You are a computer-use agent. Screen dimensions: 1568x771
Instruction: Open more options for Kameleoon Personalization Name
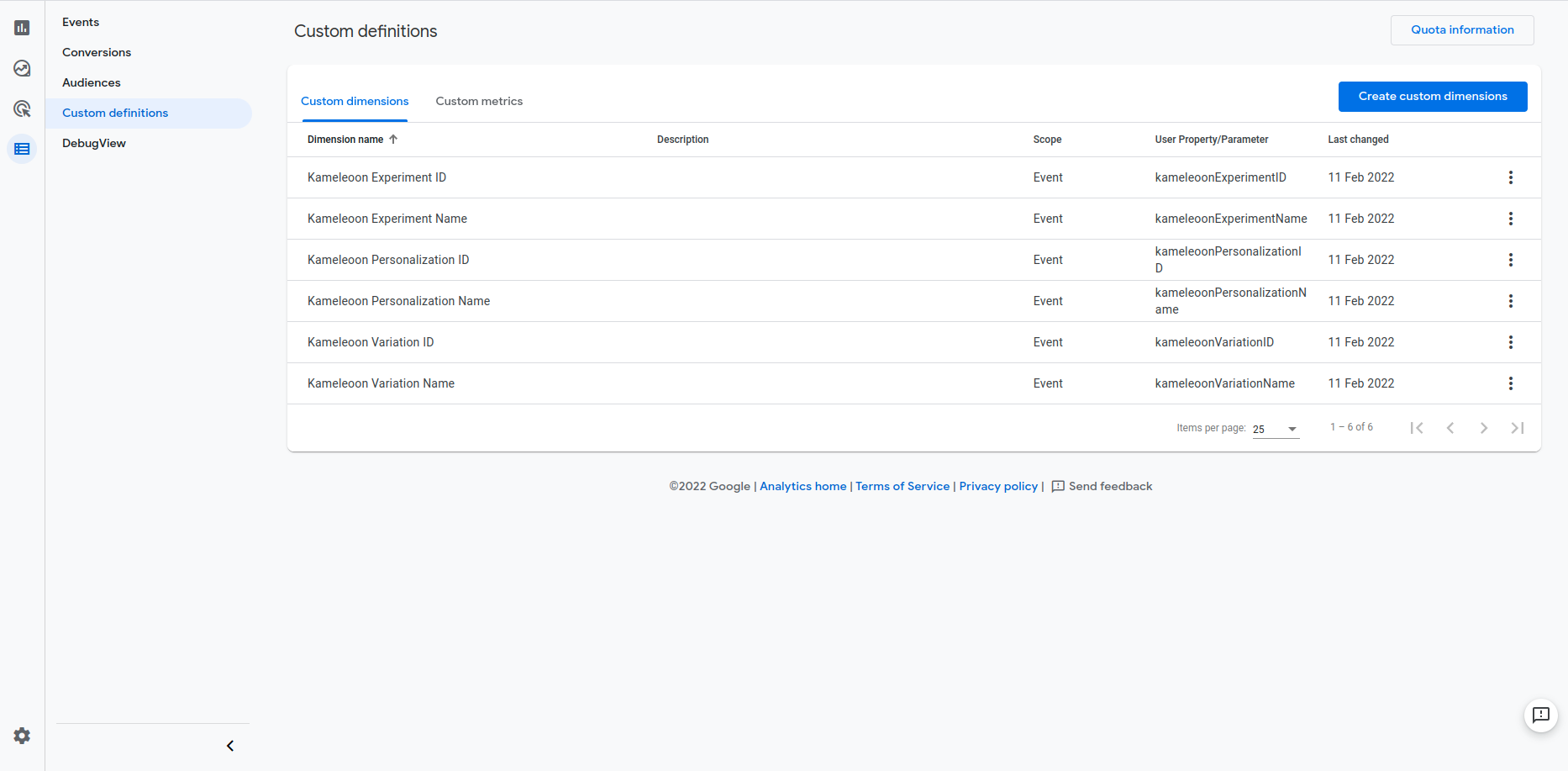click(1510, 301)
